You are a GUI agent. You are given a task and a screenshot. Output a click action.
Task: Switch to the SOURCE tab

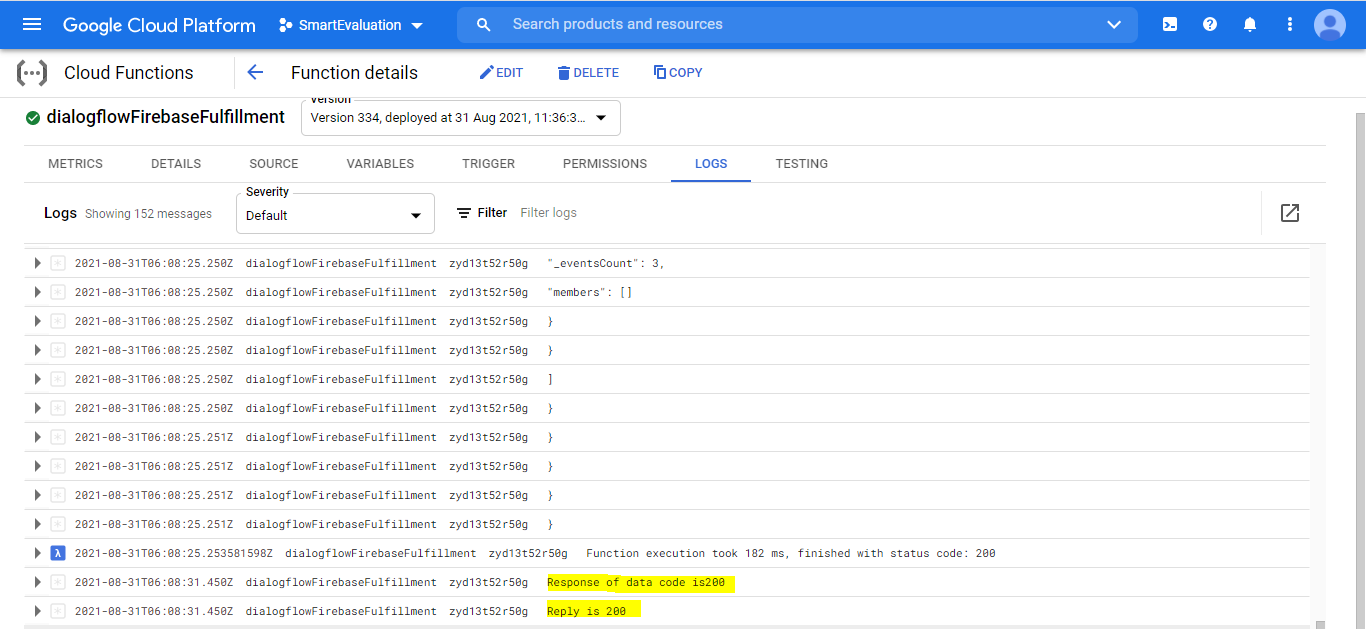pyautogui.click(x=274, y=164)
